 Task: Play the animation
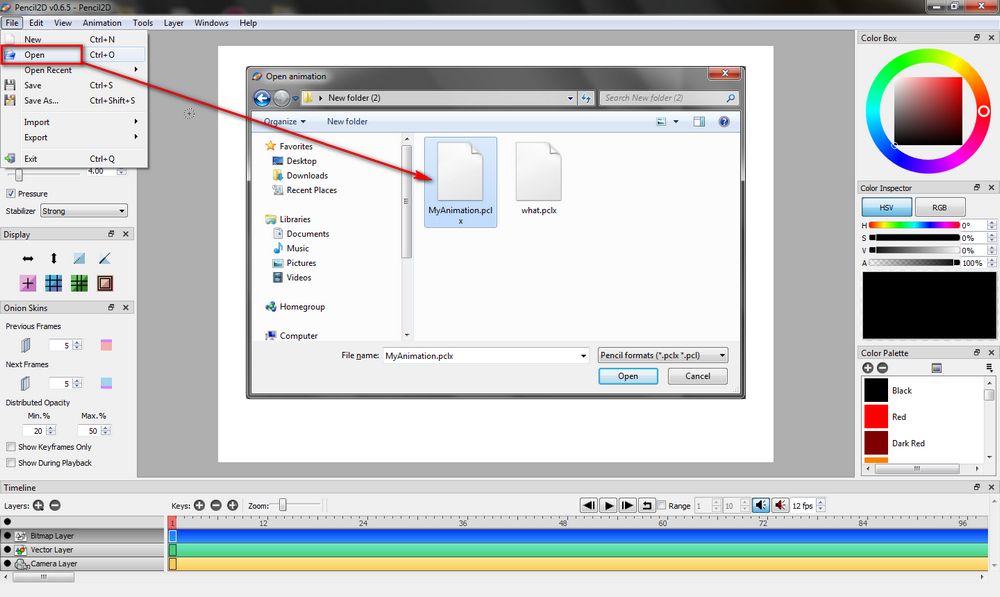608,505
